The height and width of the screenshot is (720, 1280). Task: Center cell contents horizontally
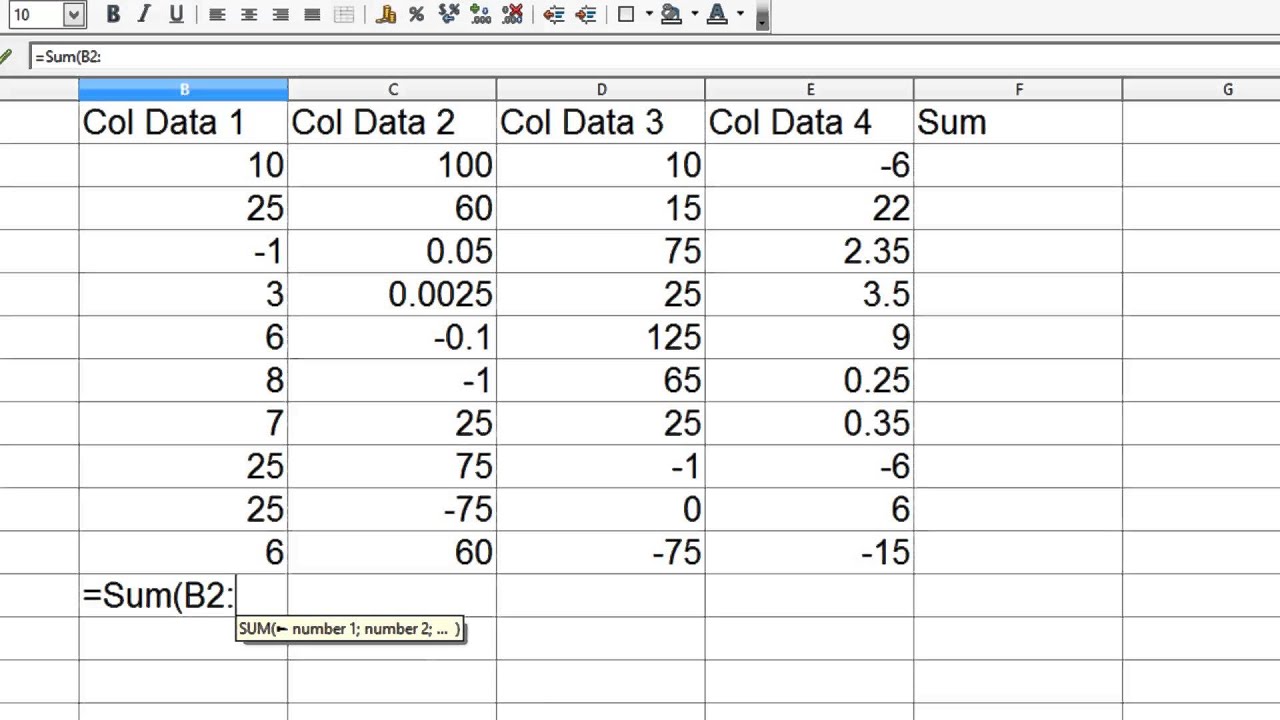click(249, 14)
